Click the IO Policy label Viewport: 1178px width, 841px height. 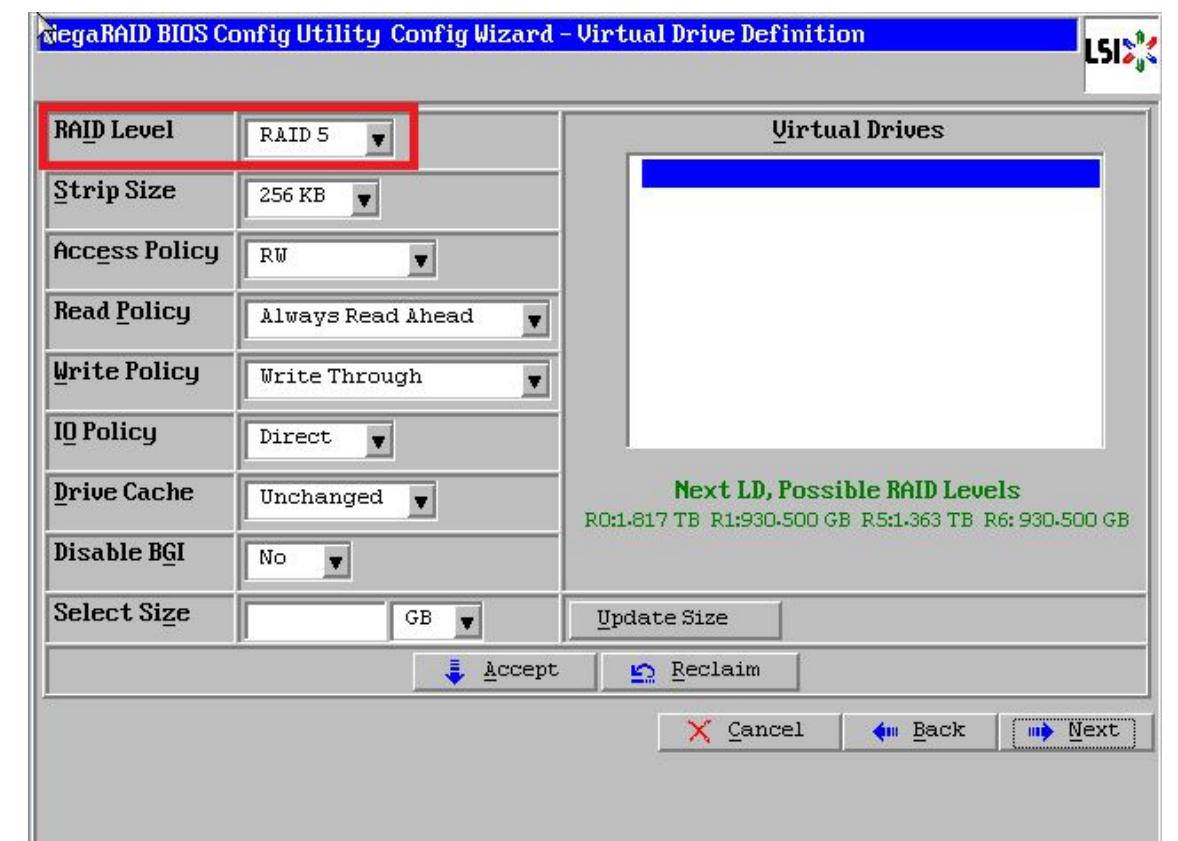[104, 432]
